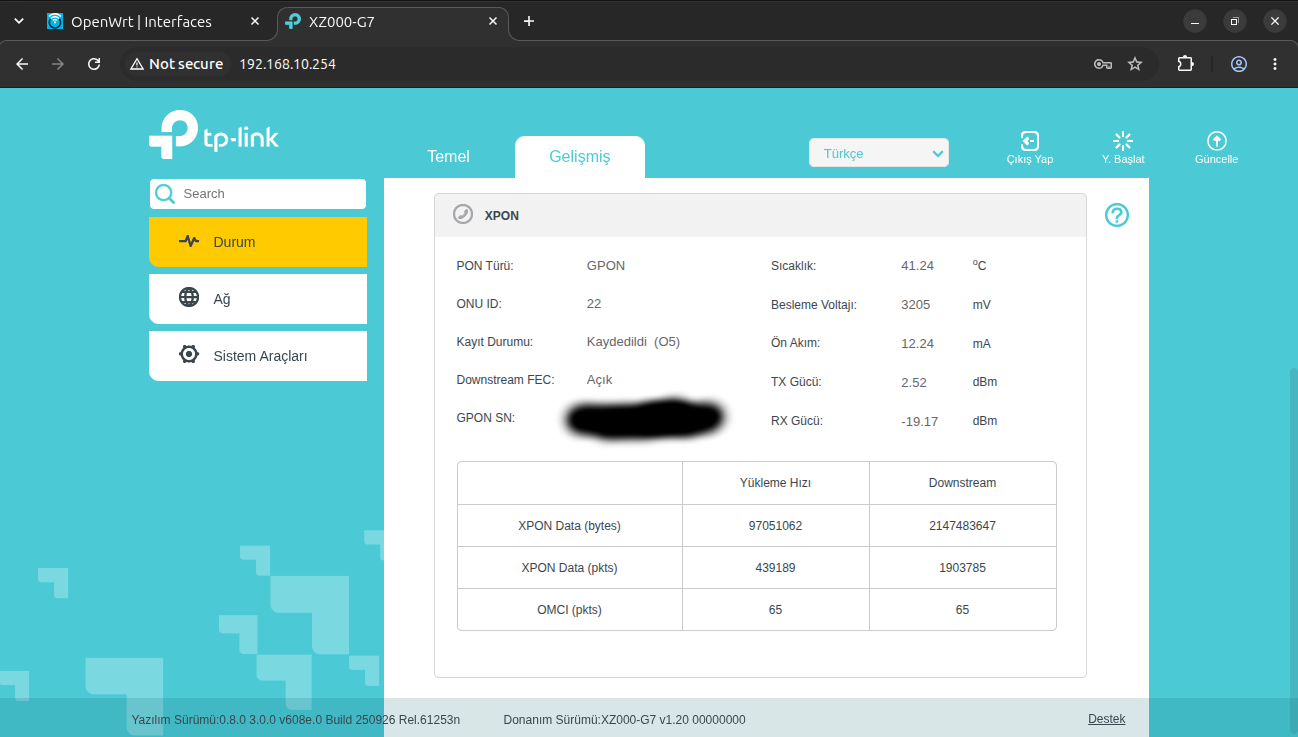Click the Kayıt Durumu value Kaydedildi (O5)
Image resolution: width=1298 pixels, height=737 pixels.
coord(633,342)
